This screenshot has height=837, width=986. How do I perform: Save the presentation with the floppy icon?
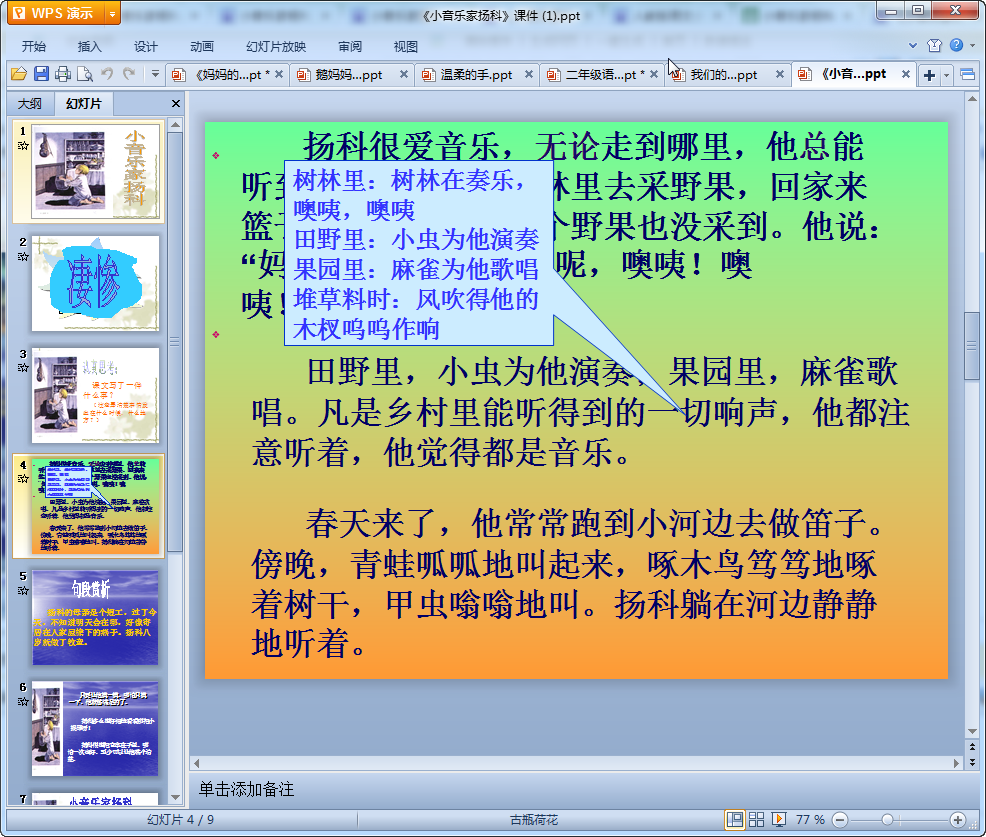42,74
